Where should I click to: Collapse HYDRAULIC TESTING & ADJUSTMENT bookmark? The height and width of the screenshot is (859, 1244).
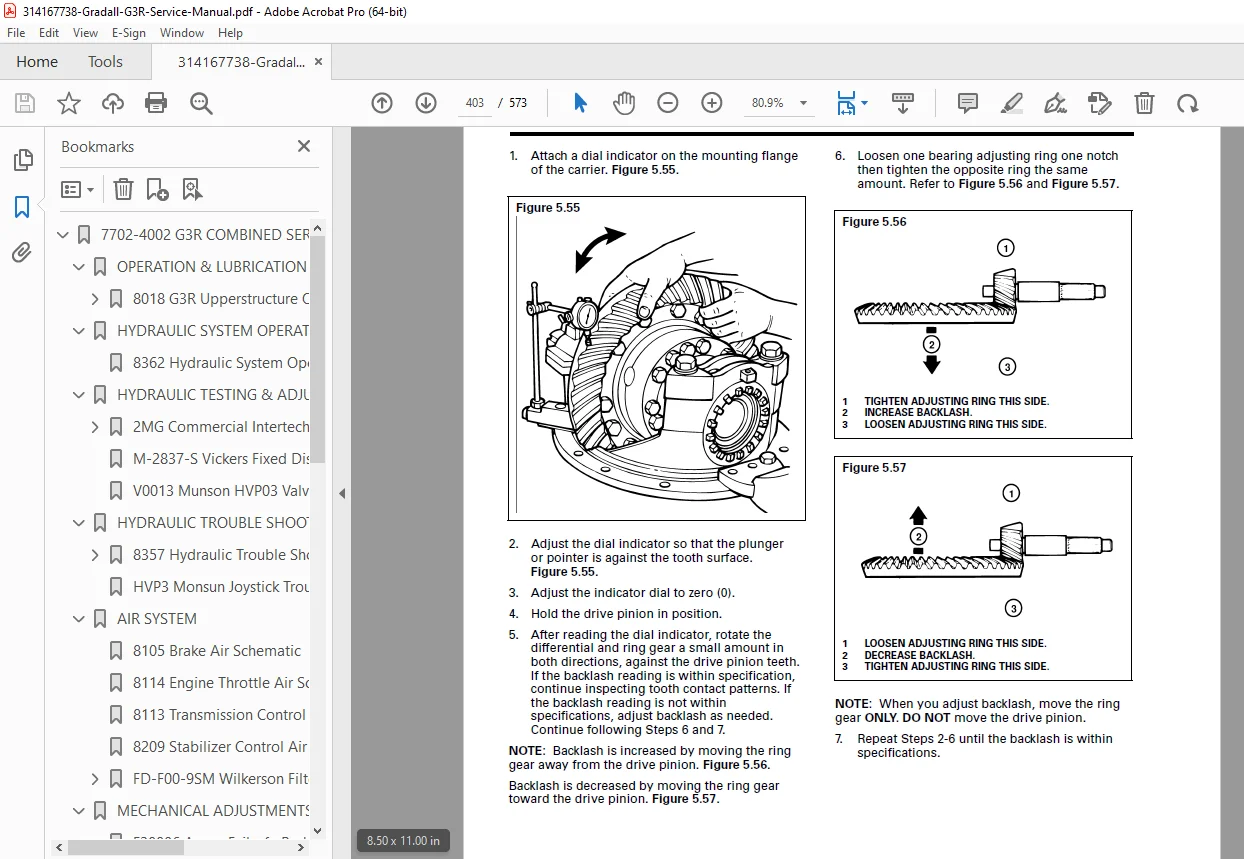pyautogui.click(x=80, y=395)
